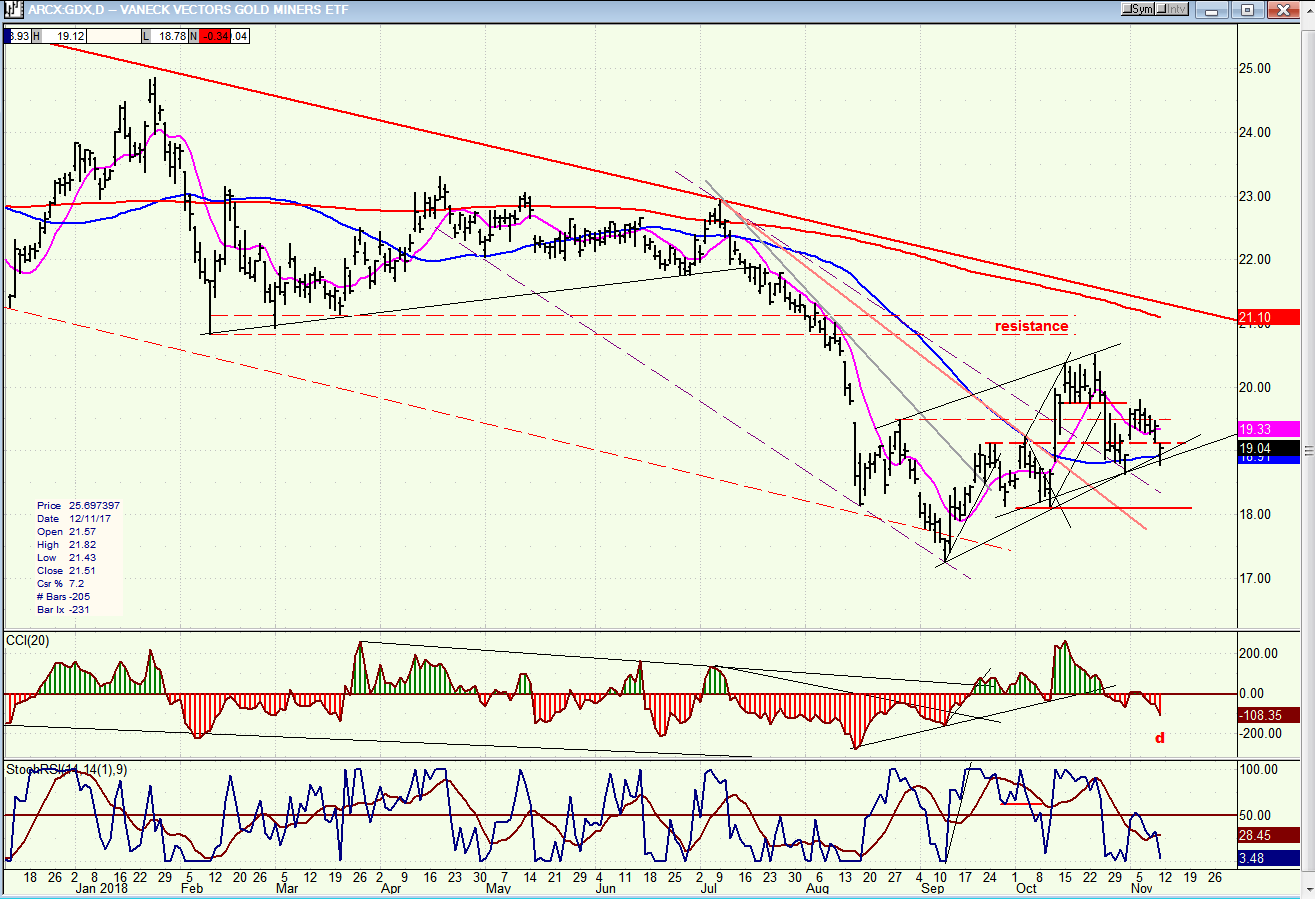
Task: Maximize the GDX chart window
Action: pyautogui.click(x=1249, y=10)
